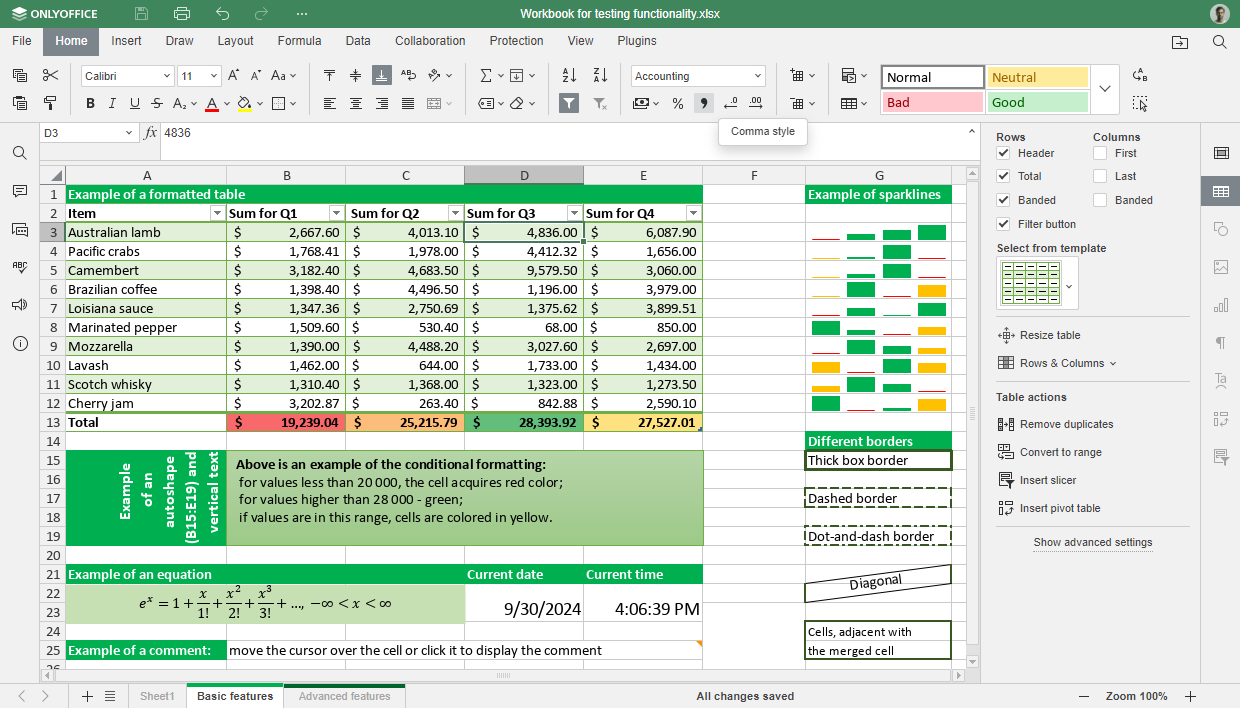Open the Comments icon in left sidebar
The width and height of the screenshot is (1240, 708).
tap(20, 191)
